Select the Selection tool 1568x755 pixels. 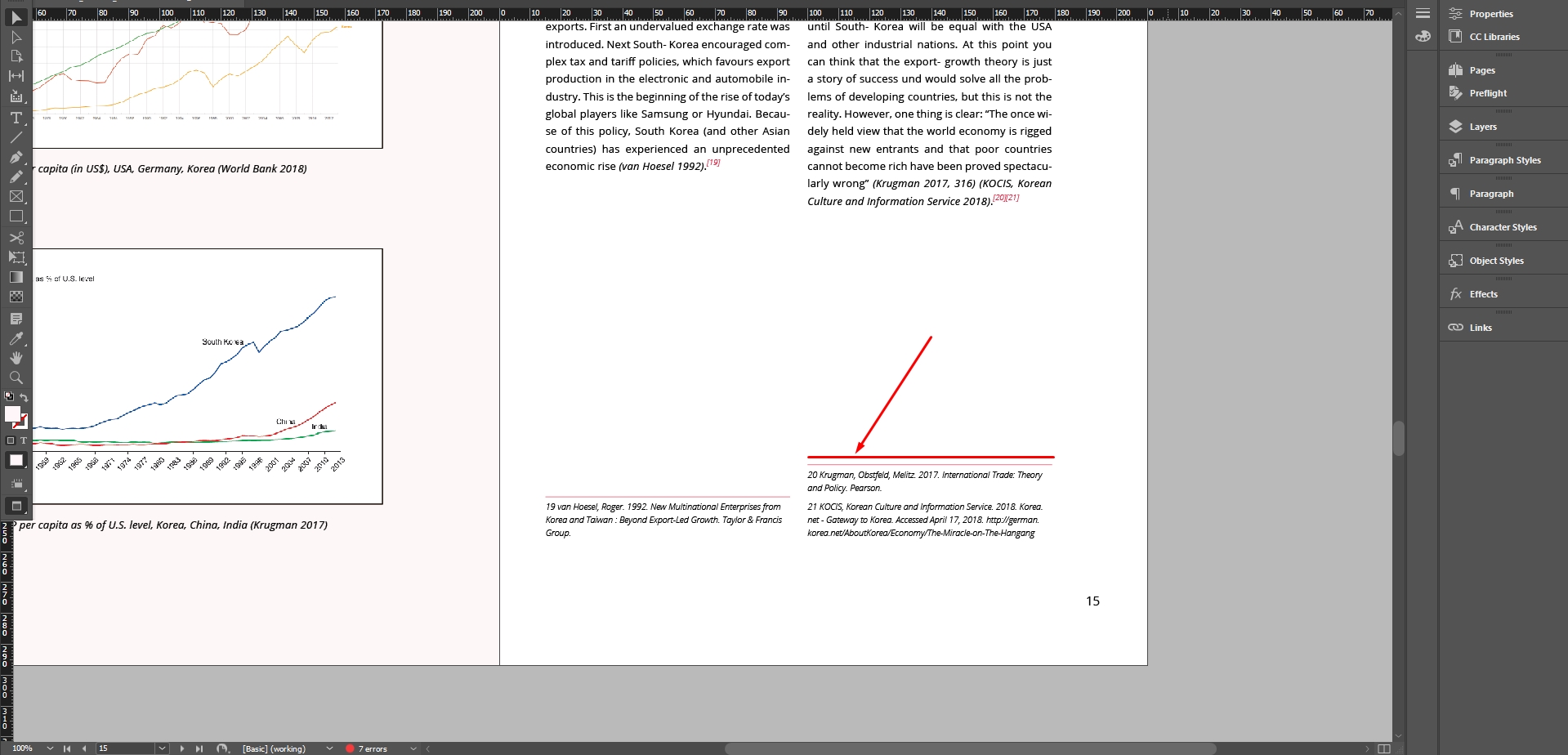[16, 17]
